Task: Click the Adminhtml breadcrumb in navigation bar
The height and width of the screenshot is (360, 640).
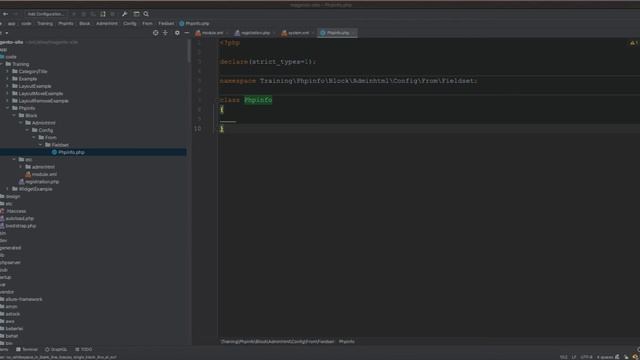Action: pyautogui.click(x=107, y=24)
